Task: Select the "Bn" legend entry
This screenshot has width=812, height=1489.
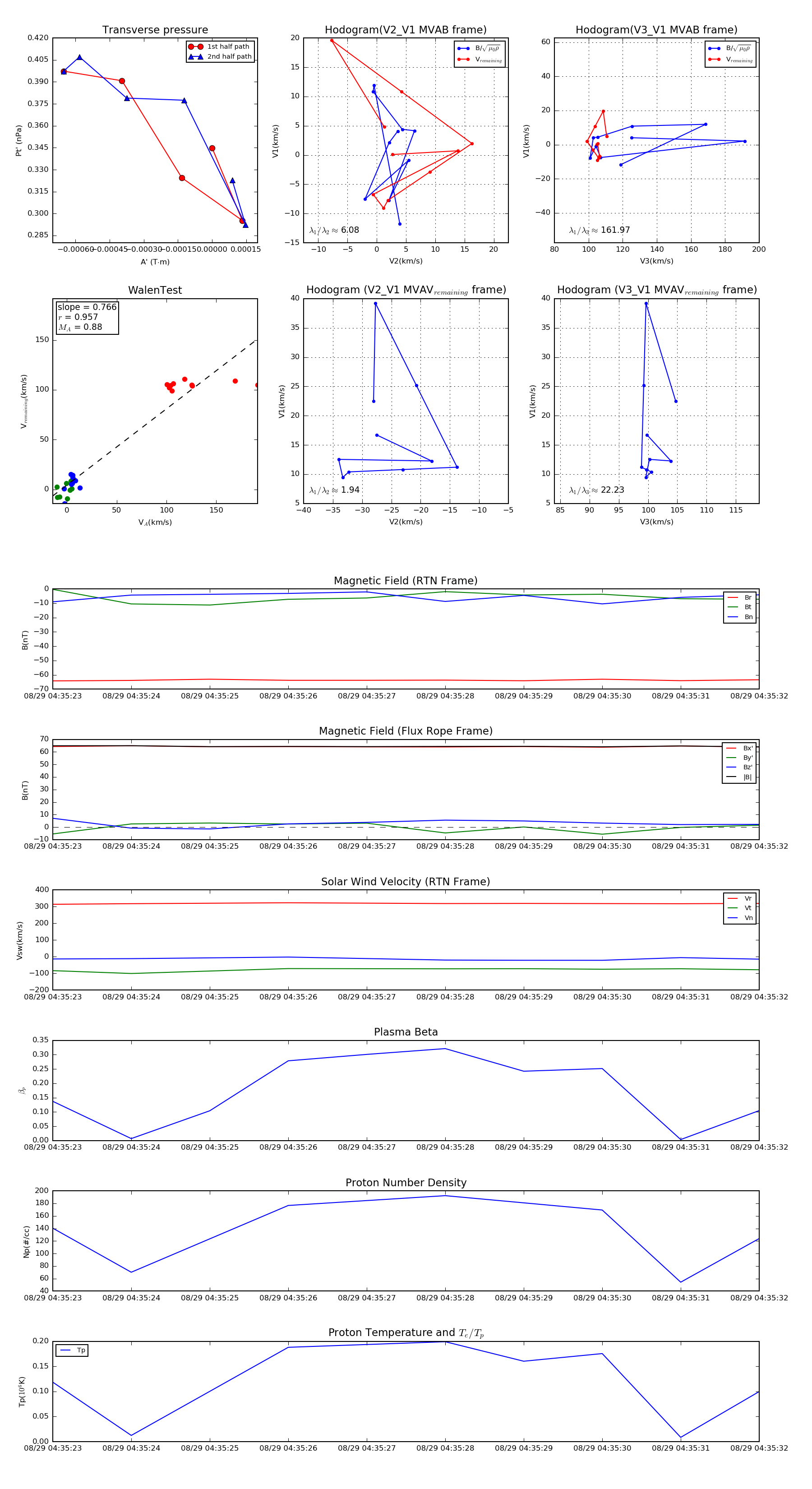Action: [740, 617]
